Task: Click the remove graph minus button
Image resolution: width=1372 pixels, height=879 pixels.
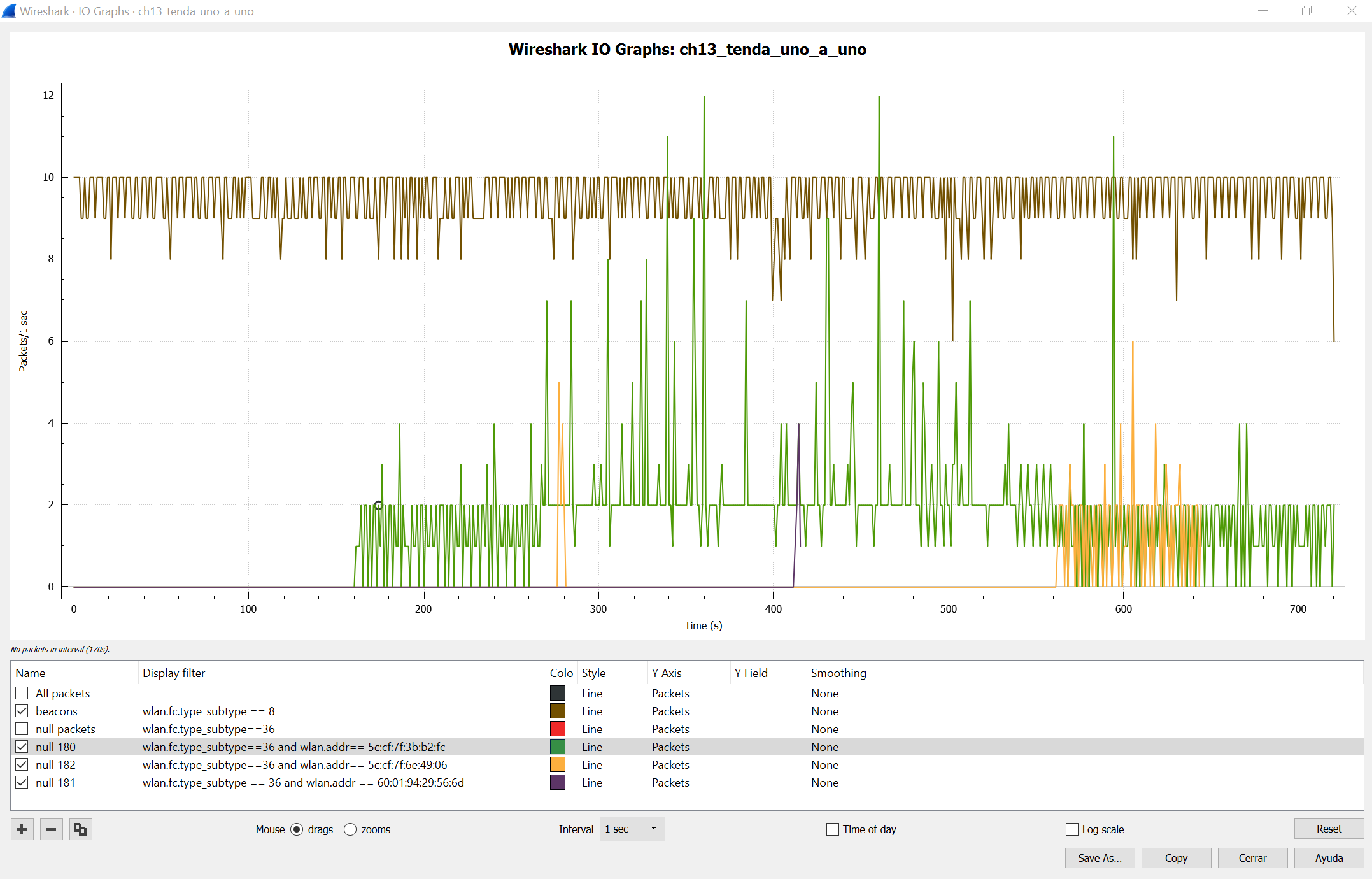Action: click(52, 829)
